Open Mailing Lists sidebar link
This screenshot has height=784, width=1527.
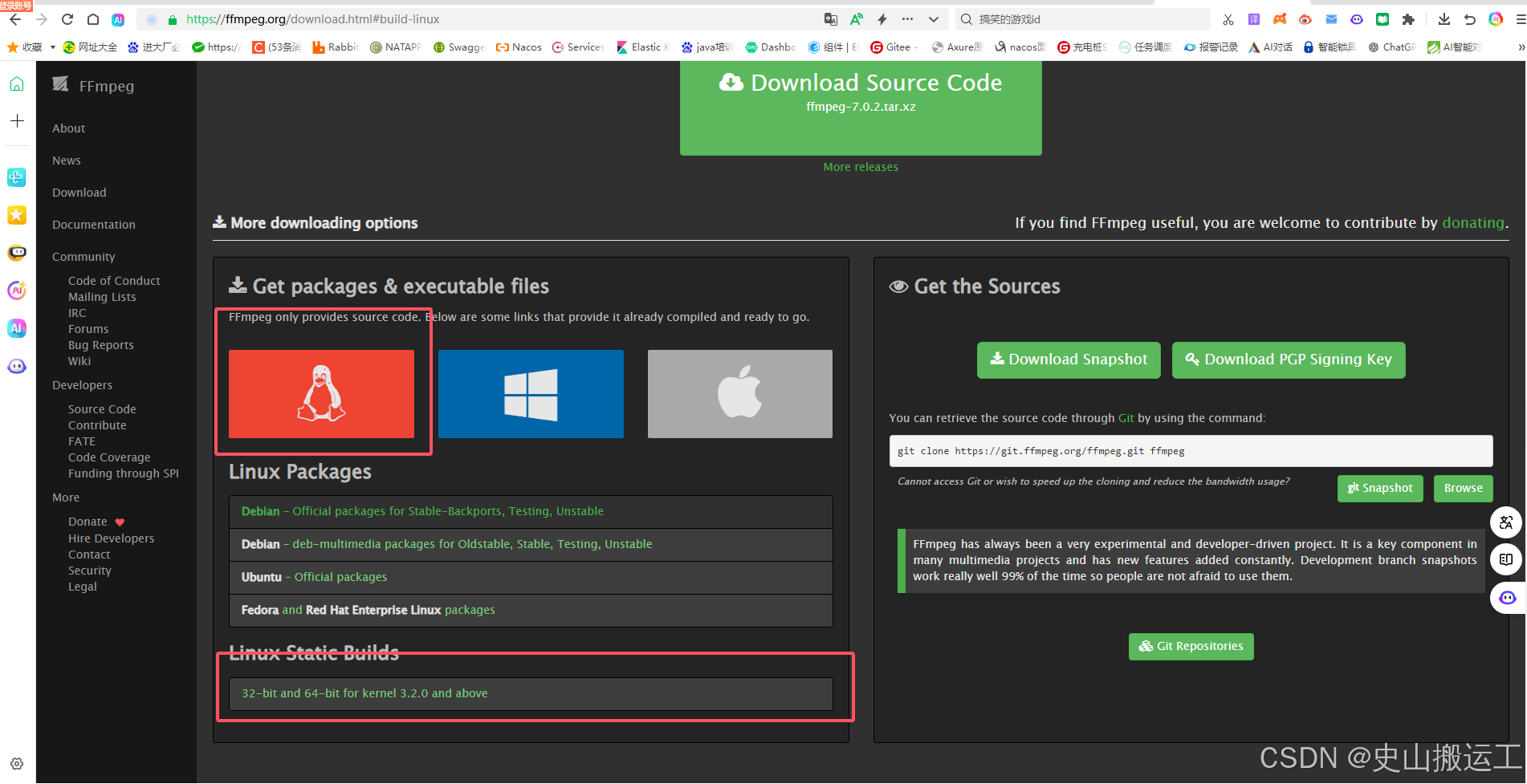click(x=102, y=297)
